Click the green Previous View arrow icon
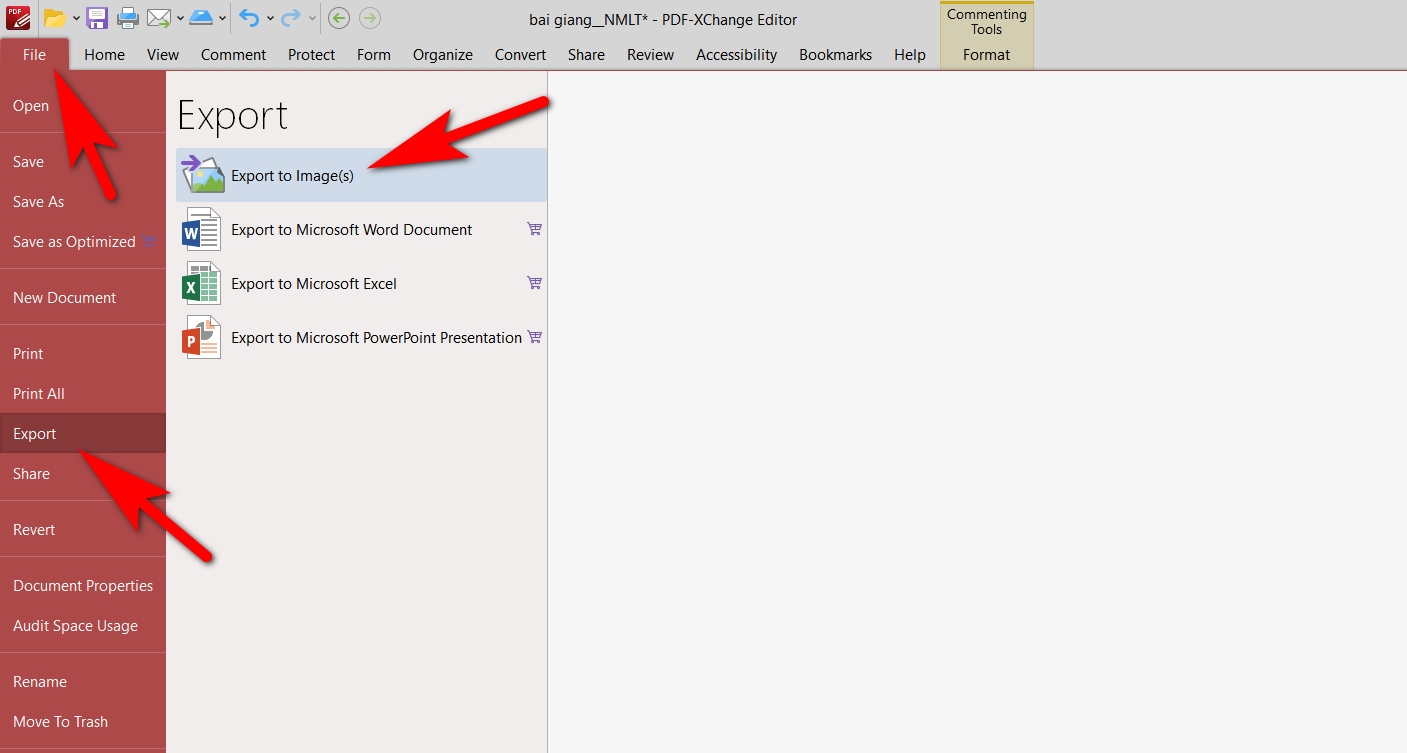 point(339,18)
